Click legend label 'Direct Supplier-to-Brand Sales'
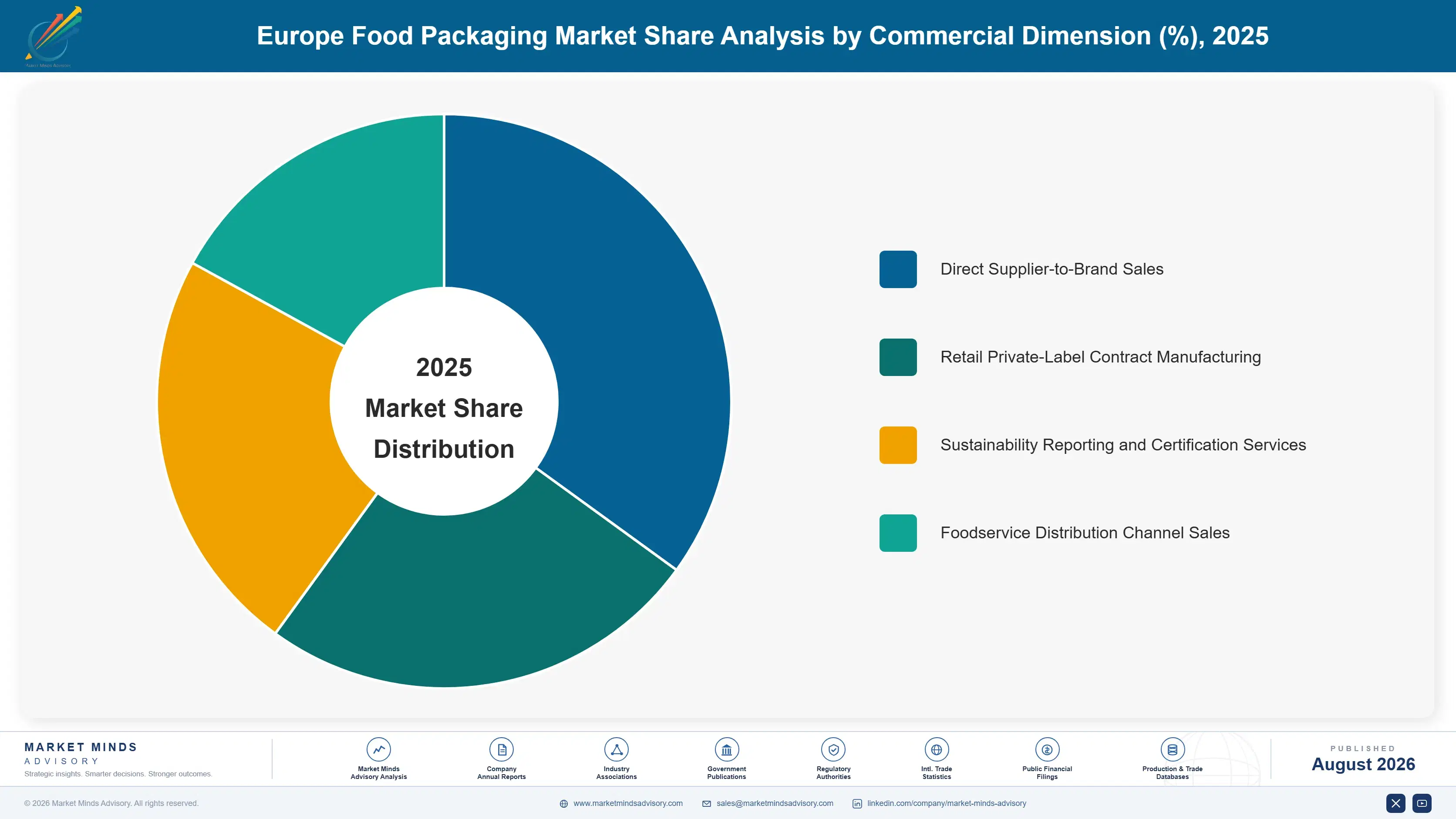The width and height of the screenshot is (1456, 819). pos(1052,269)
